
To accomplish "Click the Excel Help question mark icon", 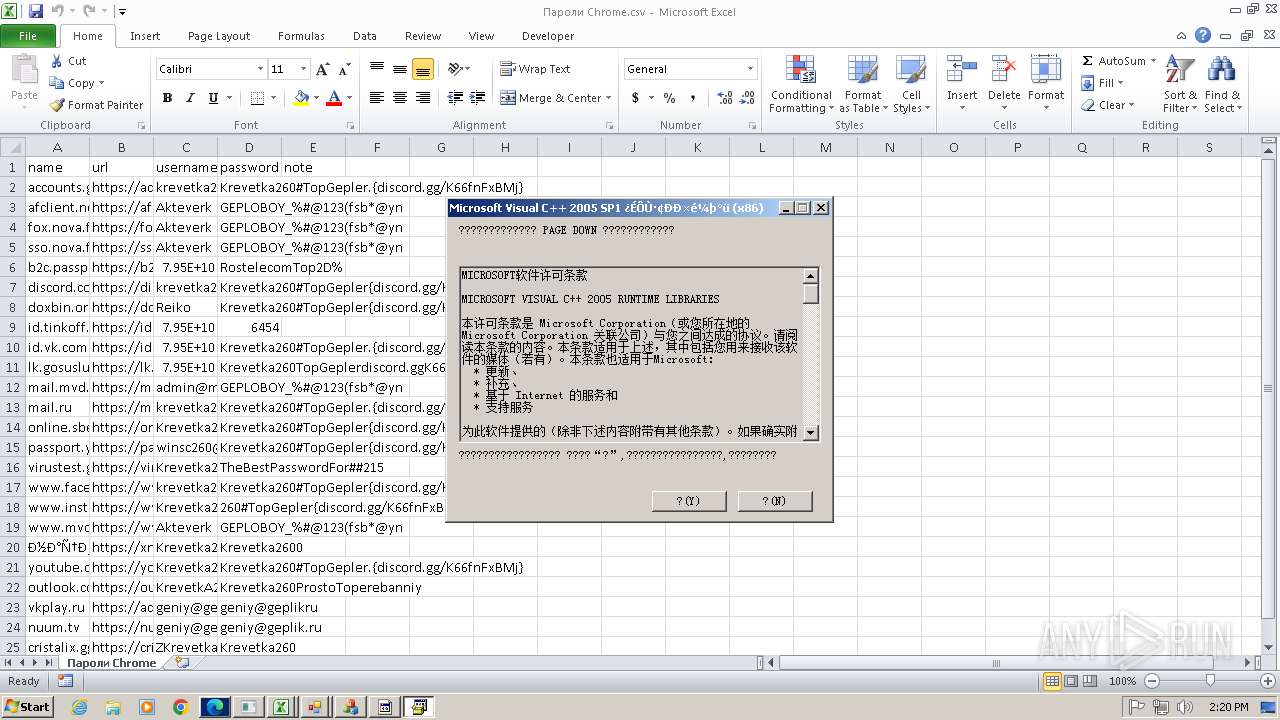I will click(x=1203, y=35).
